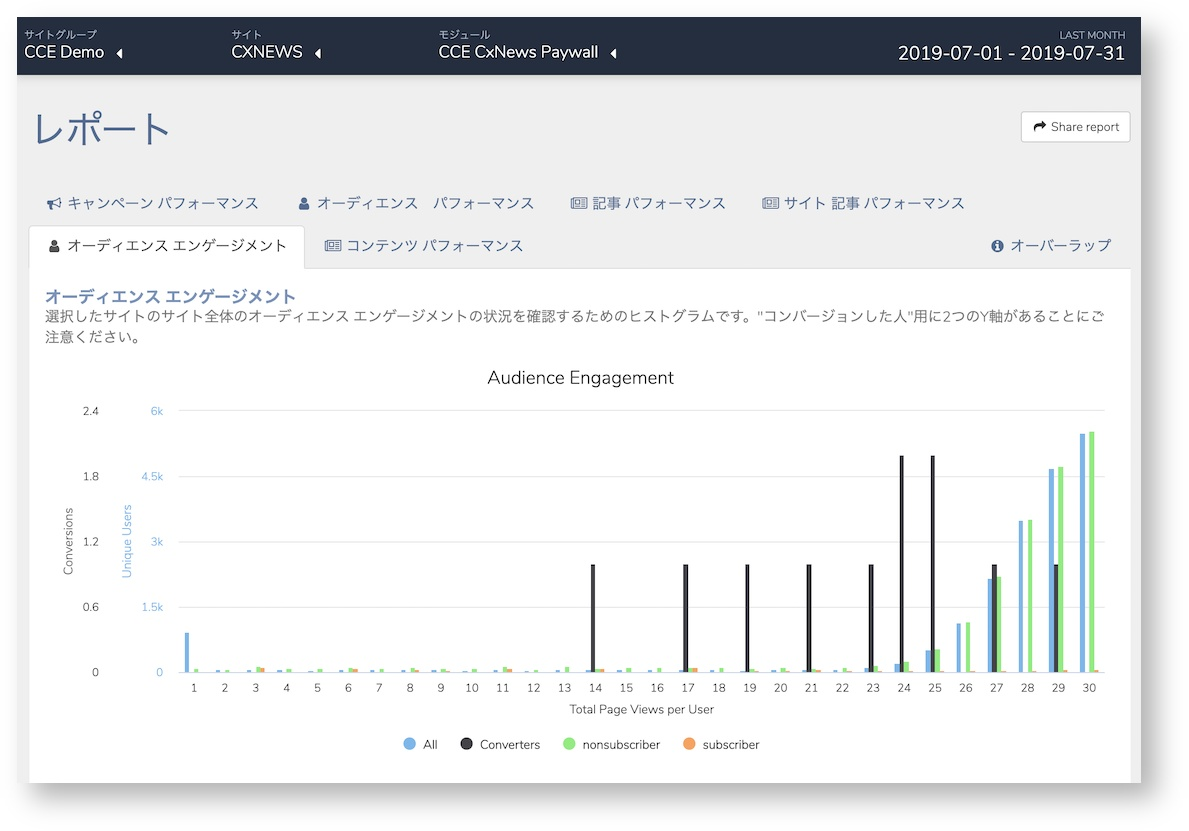Screen dimensions: 1189x831
Task: Toggle the All series in chart legend
Action: pyautogui.click(x=421, y=745)
